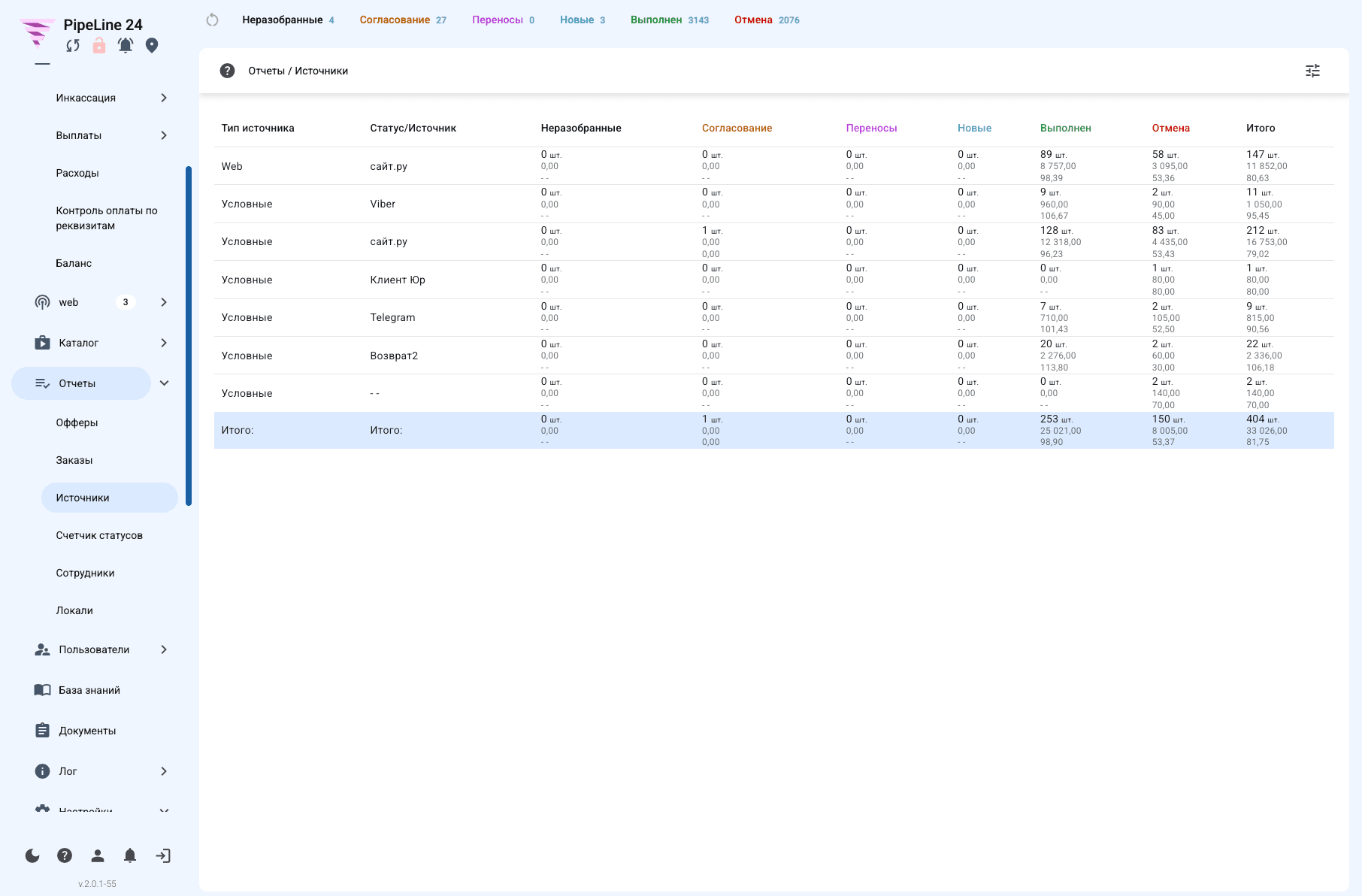Click the Telegram source row
The width and height of the screenshot is (1362, 896).
point(774,317)
